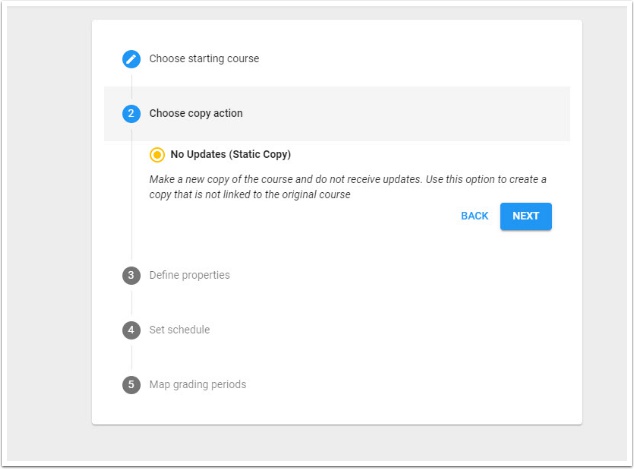
Task: Click the empty right side of highlighted step 2 row
Action: pos(450,114)
